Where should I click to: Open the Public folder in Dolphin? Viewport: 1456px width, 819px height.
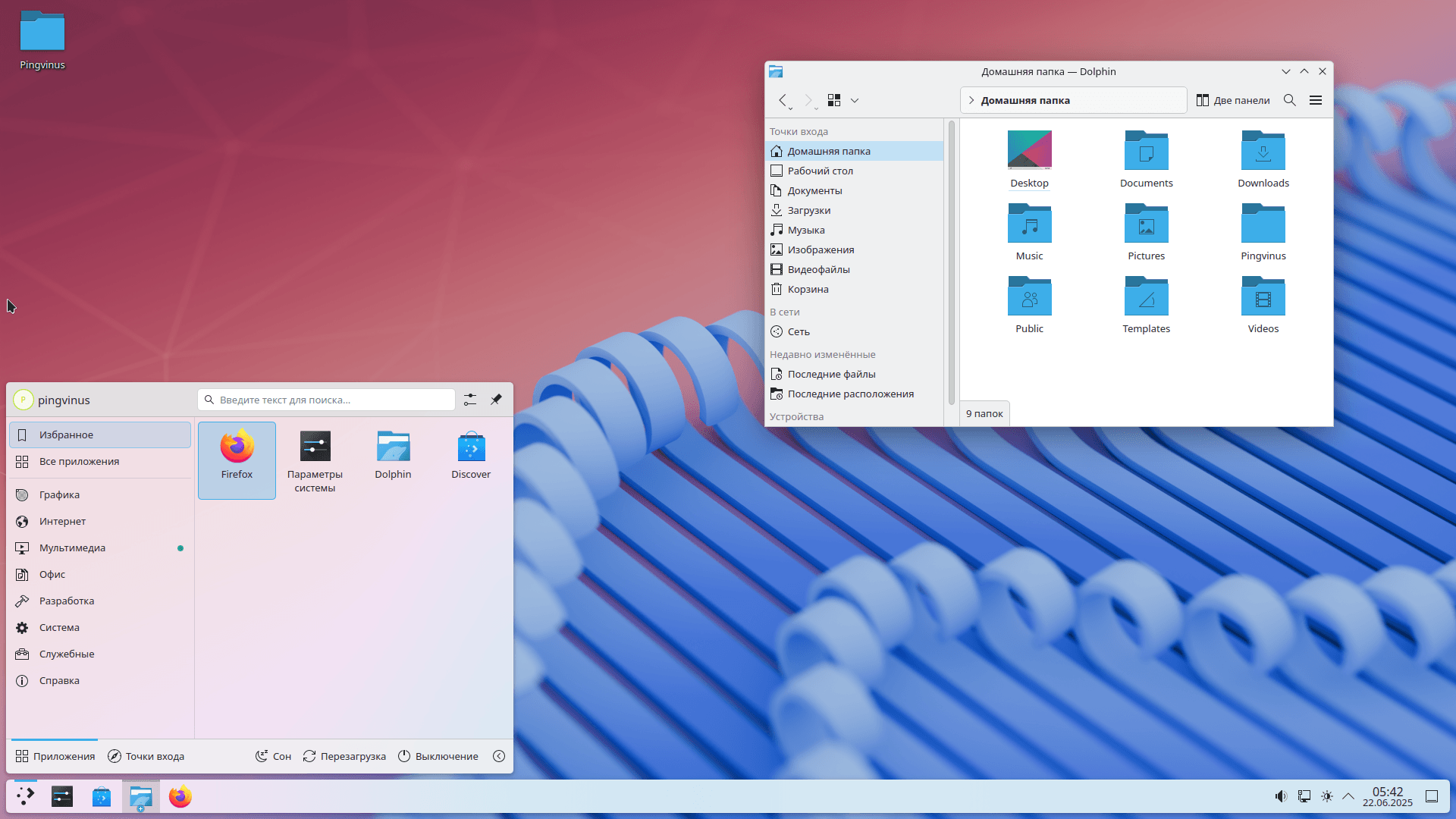[x=1029, y=305]
